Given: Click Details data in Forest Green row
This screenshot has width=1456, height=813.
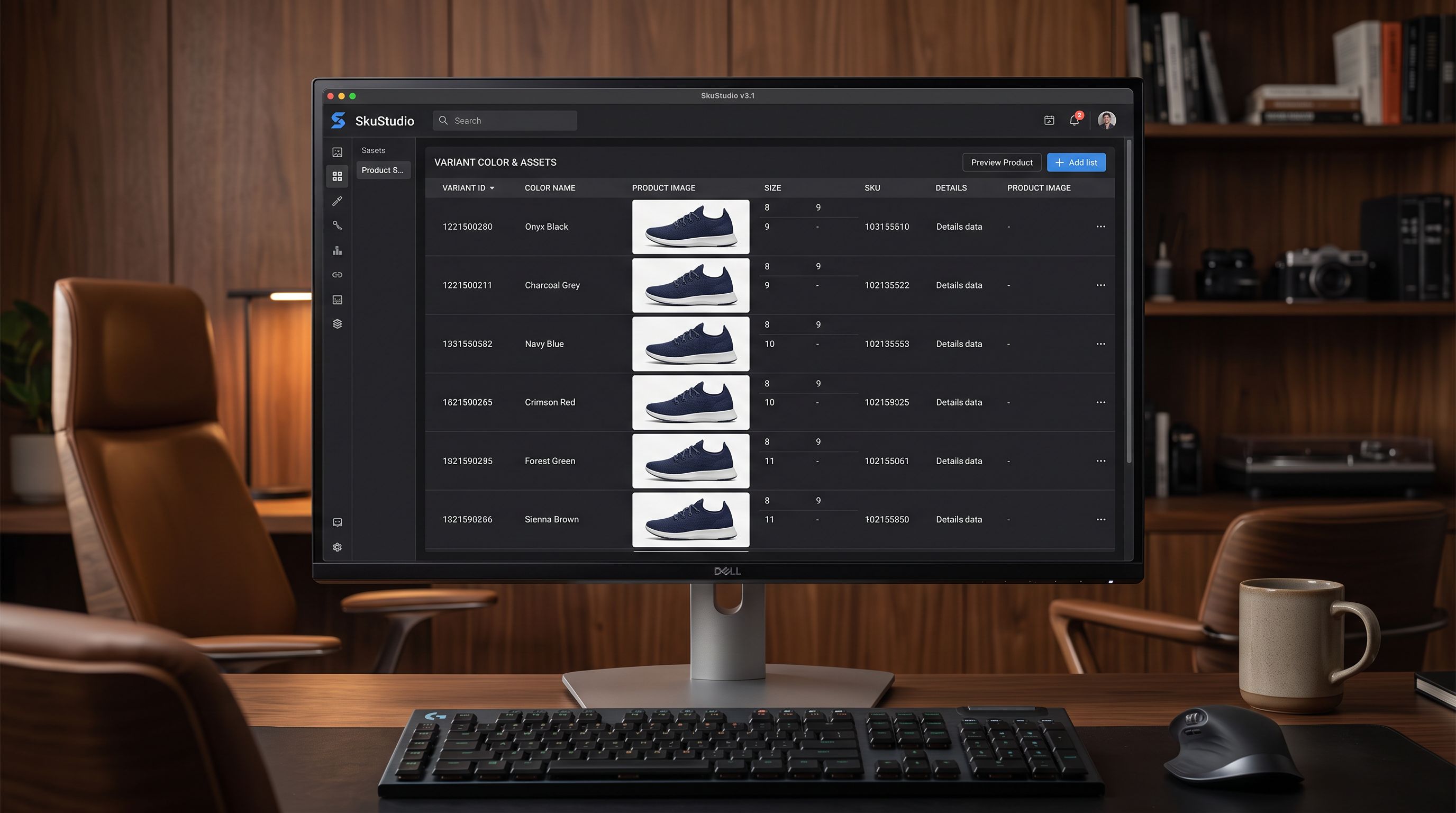Looking at the screenshot, I should tap(959, 461).
